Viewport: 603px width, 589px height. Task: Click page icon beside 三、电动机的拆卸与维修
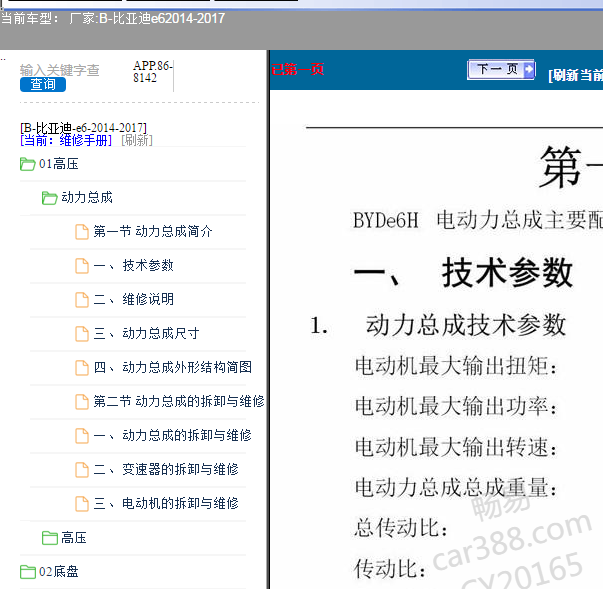(x=82, y=503)
